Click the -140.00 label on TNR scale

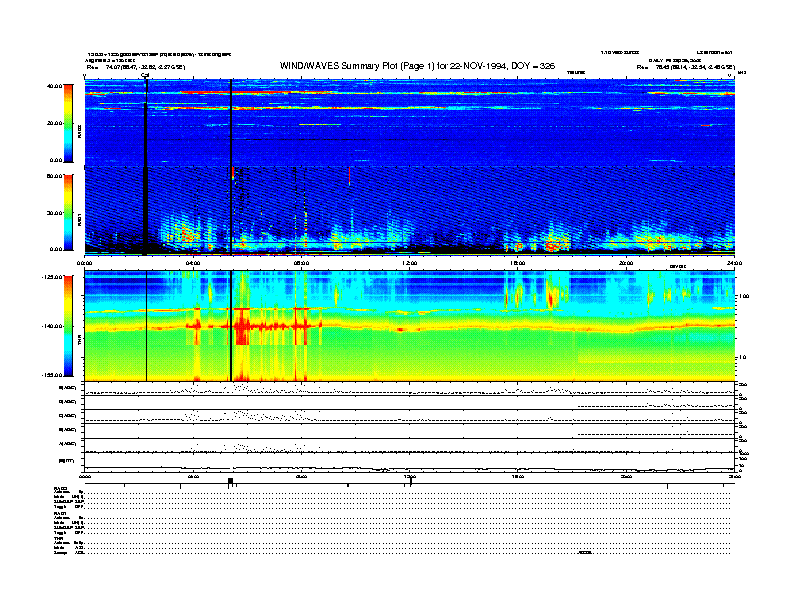coord(52,327)
